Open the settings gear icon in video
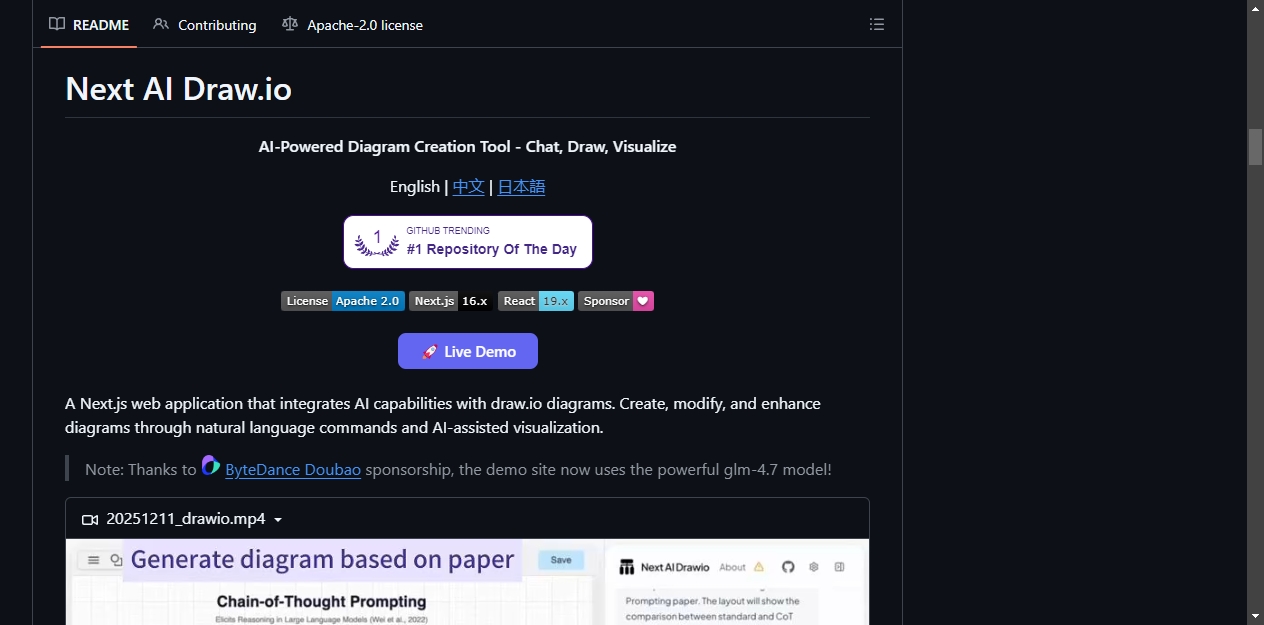 814,566
